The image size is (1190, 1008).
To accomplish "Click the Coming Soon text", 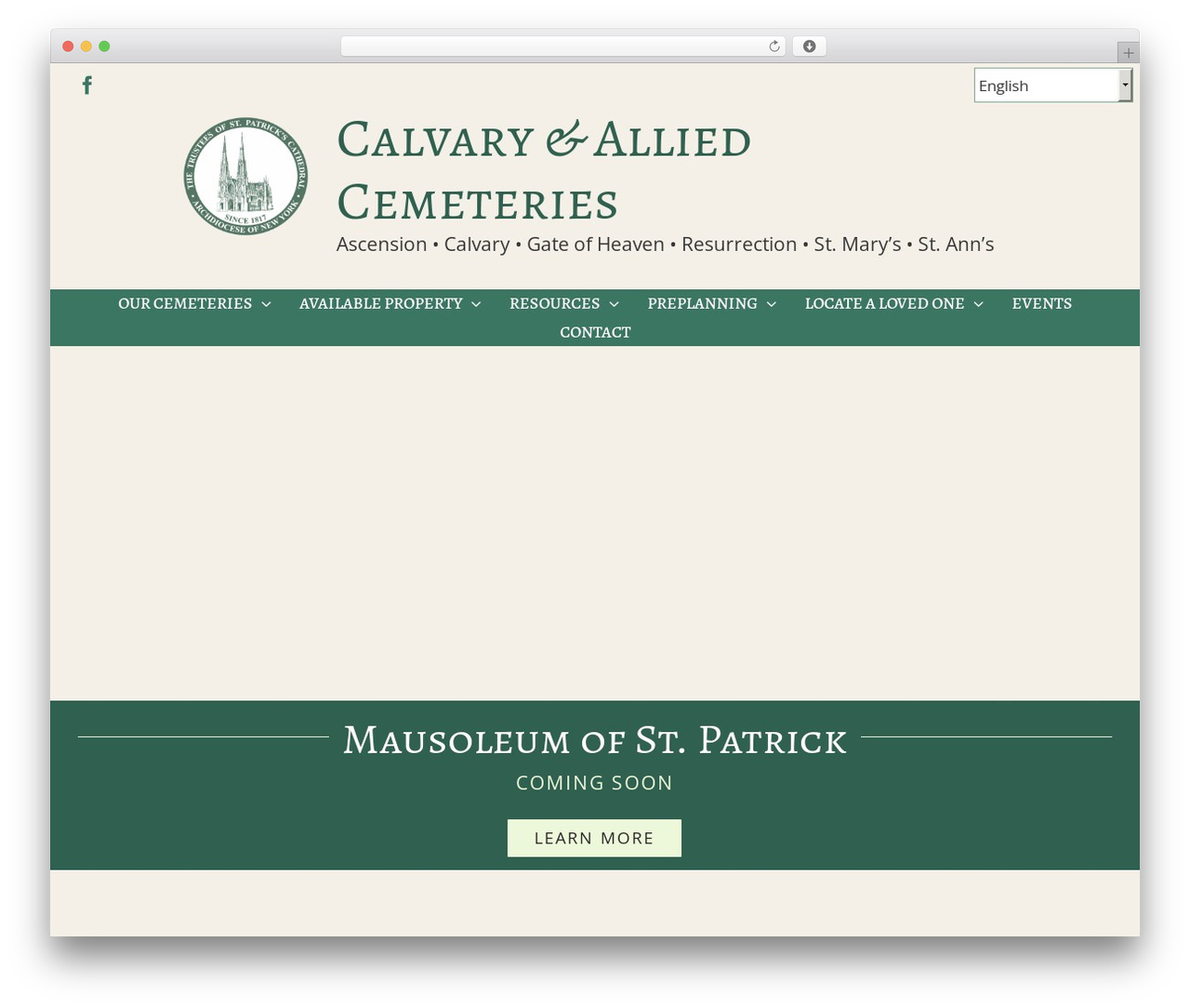I will 594,783.
